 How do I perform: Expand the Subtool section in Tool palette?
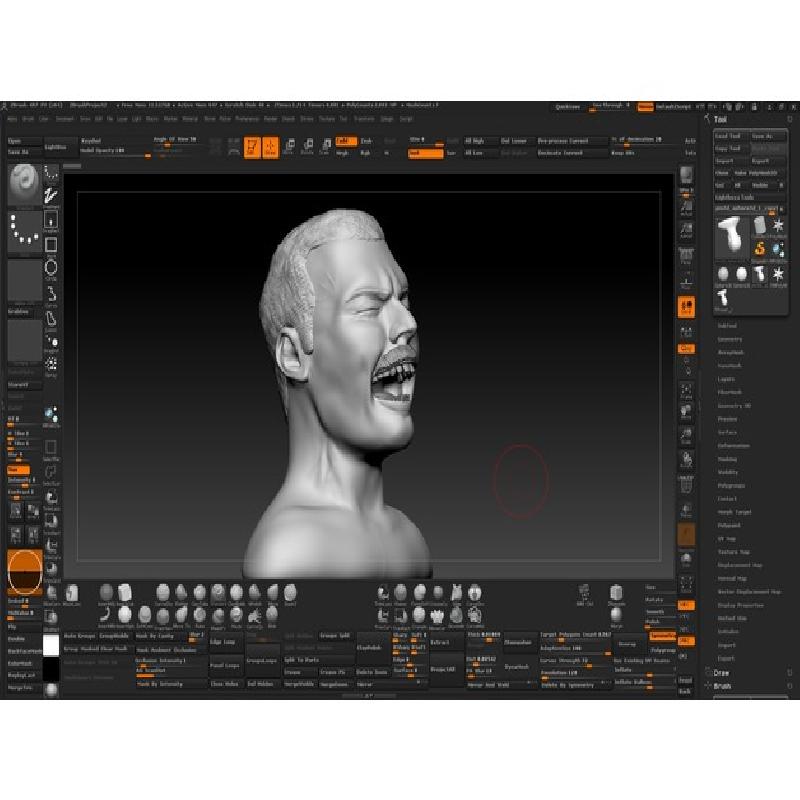tap(727, 326)
